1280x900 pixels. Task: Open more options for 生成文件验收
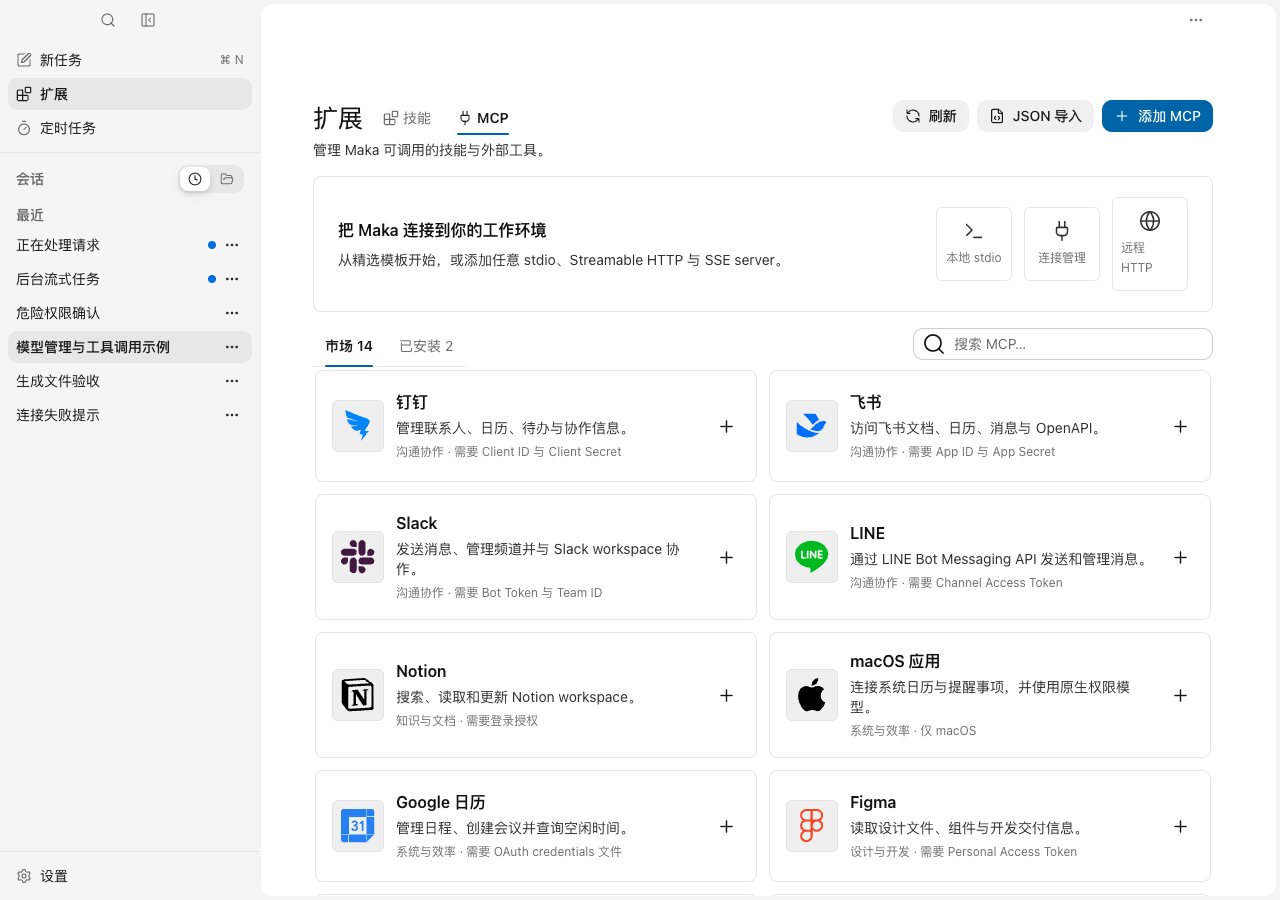pyautogui.click(x=232, y=381)
